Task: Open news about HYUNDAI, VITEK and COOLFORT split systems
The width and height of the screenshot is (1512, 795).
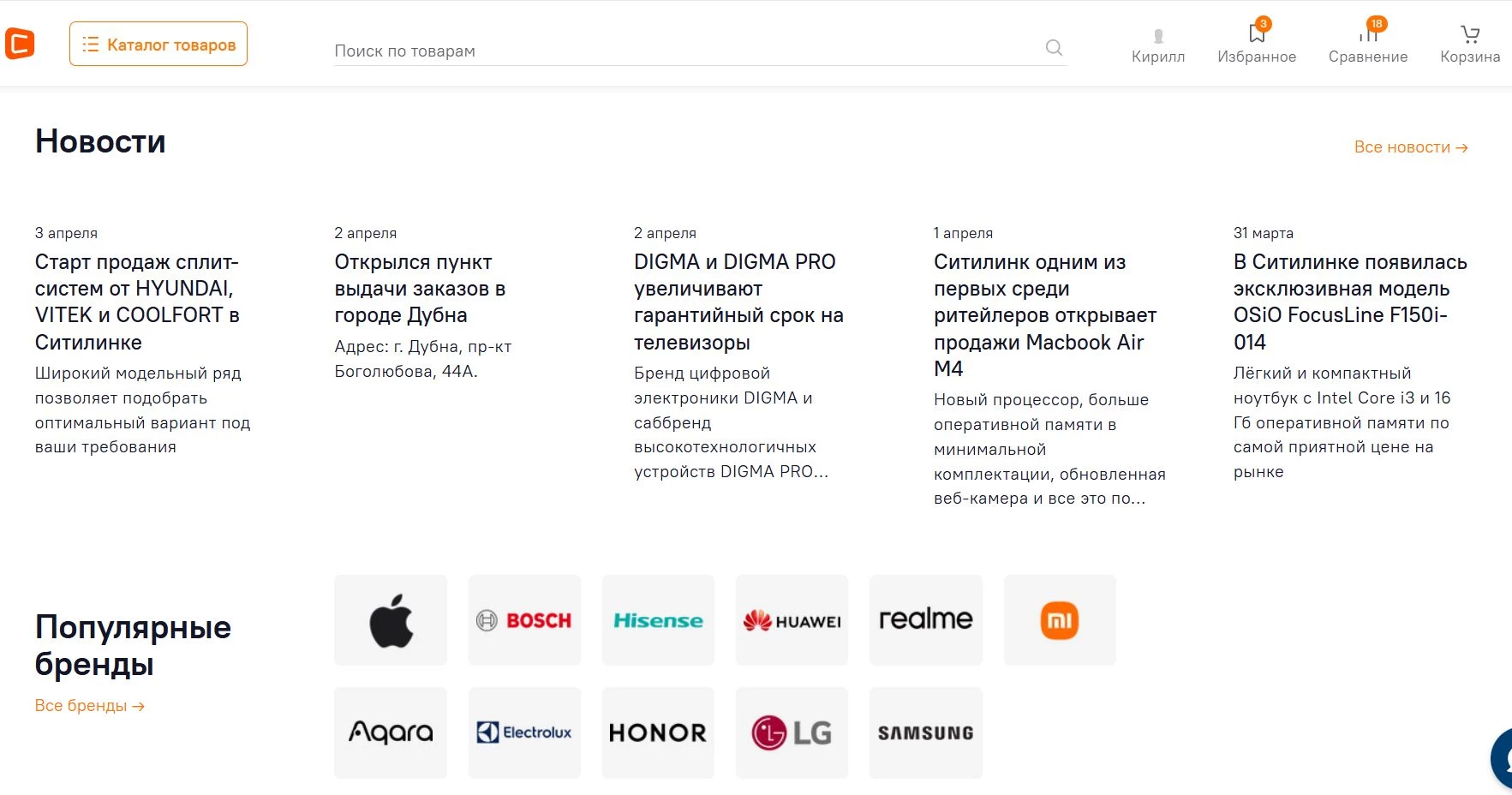Action: point(137,302)
